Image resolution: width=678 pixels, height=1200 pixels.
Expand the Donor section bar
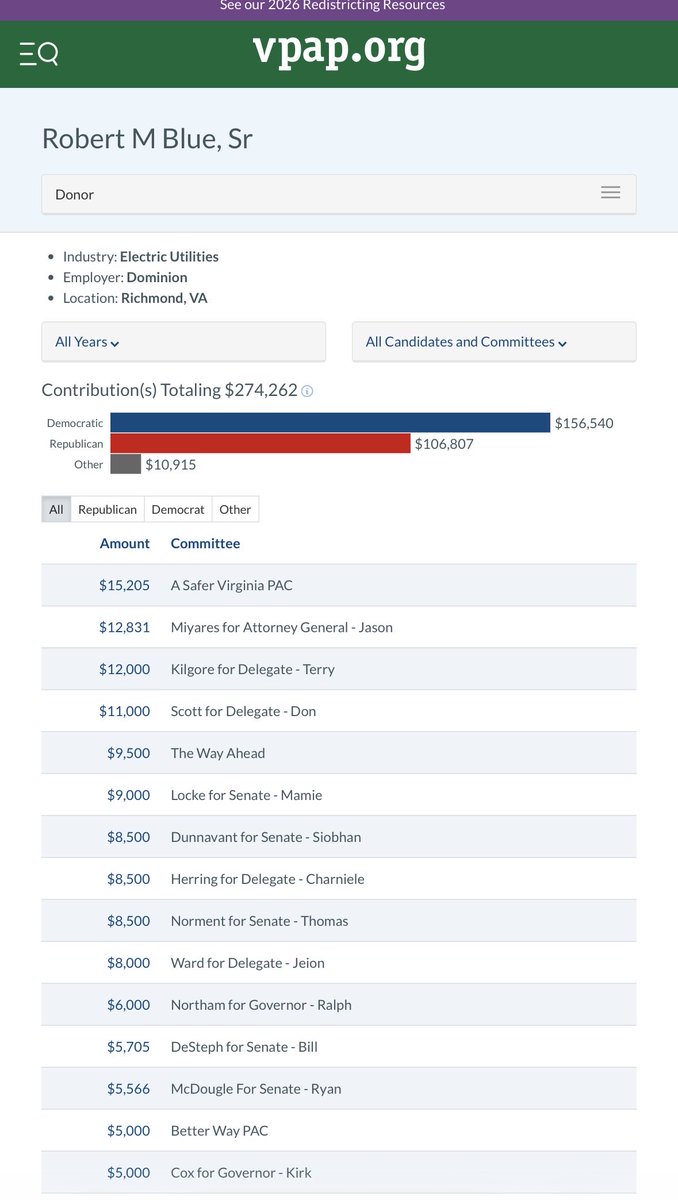[339, 194]
